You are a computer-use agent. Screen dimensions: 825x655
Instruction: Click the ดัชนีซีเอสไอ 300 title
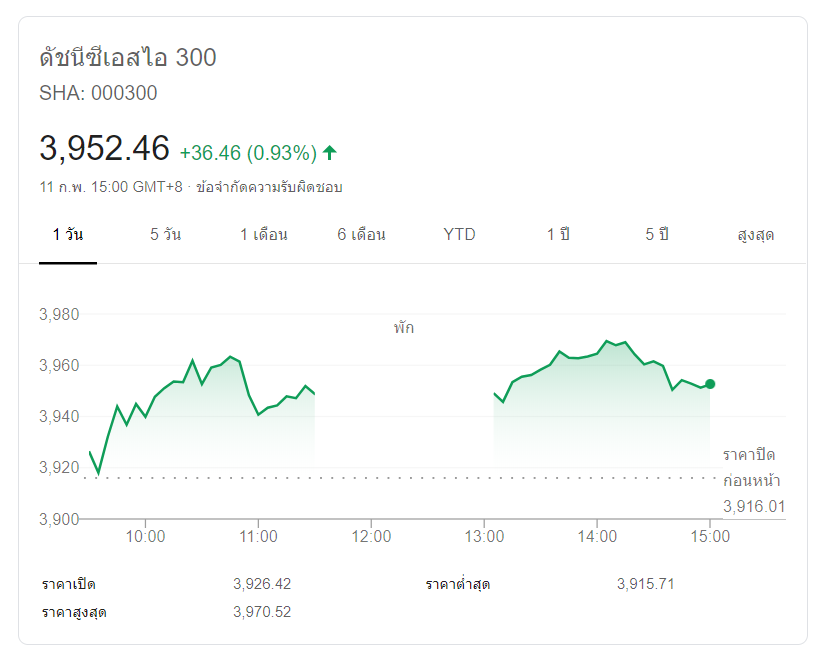tap(128, 58)
